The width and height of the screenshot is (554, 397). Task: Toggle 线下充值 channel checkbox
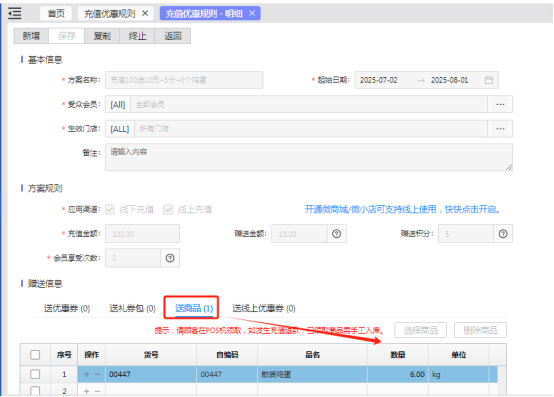pyautogui.click(x=110, y=209)
